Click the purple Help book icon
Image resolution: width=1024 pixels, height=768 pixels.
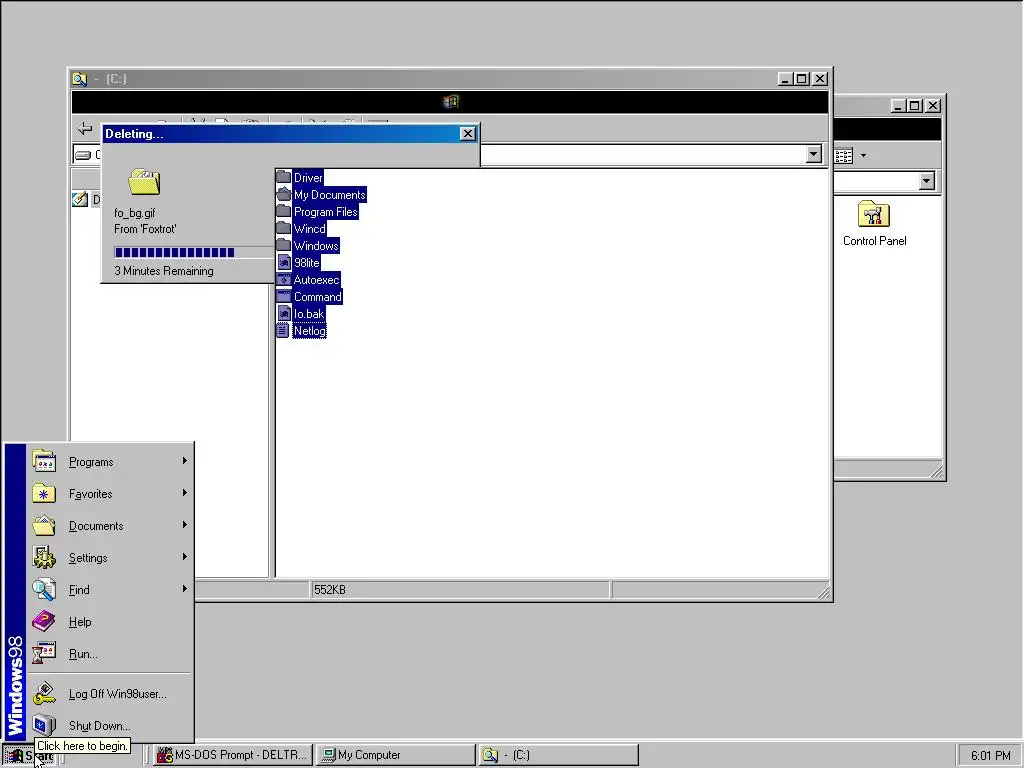point(44,621)
